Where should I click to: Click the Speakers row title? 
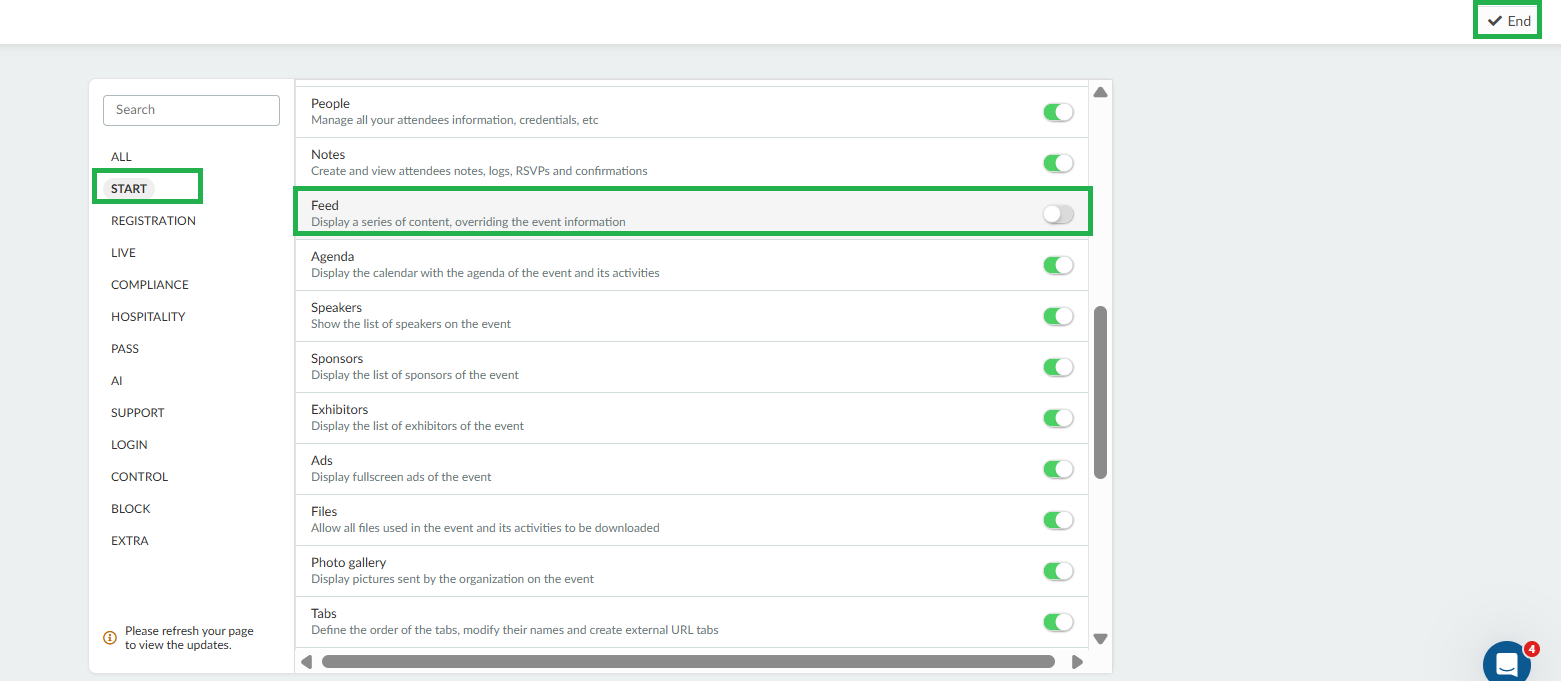[x=336, y=307]
